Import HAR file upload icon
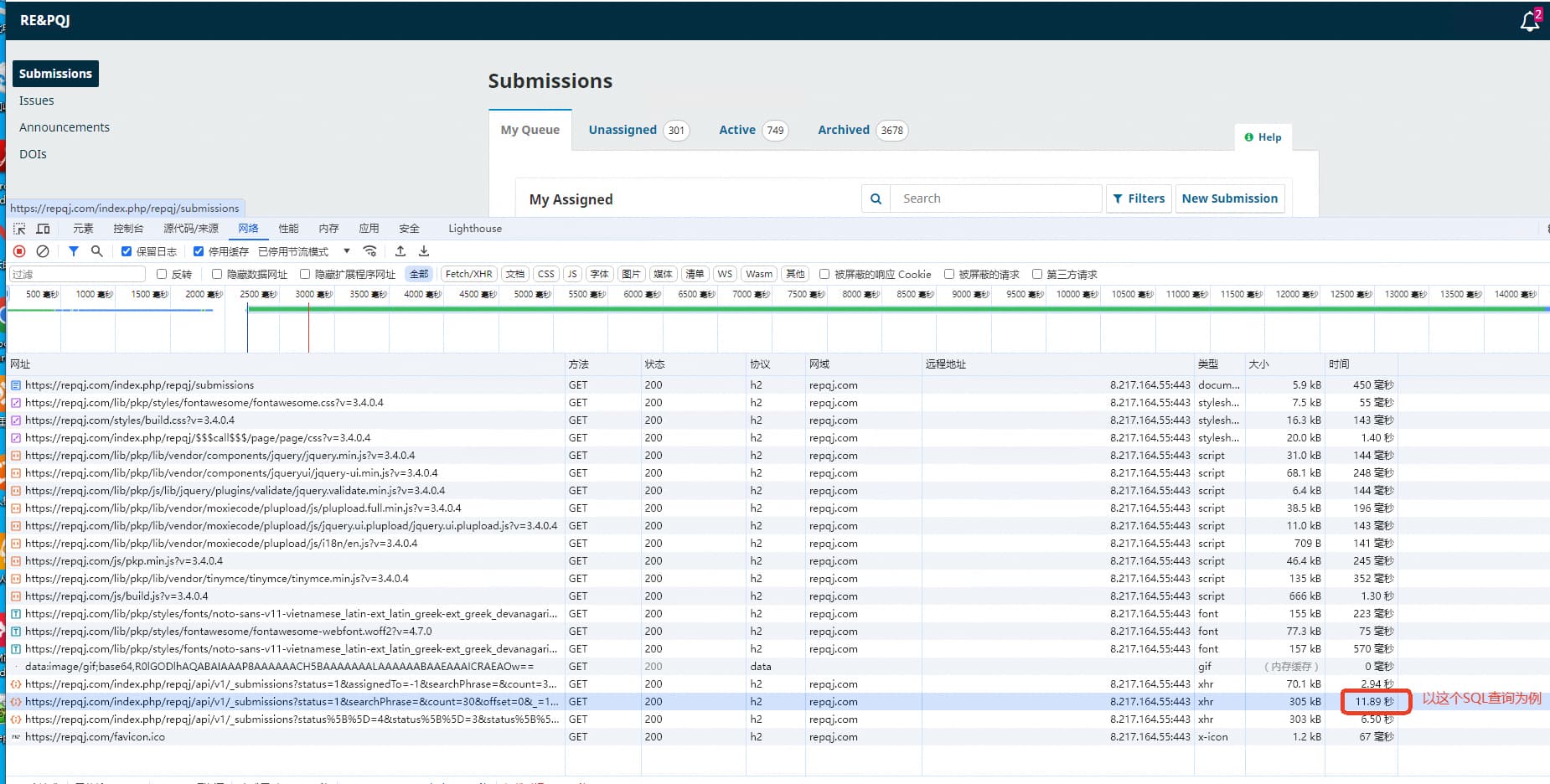The height and width of the screenshot is (784, 1550). (400, 251)
